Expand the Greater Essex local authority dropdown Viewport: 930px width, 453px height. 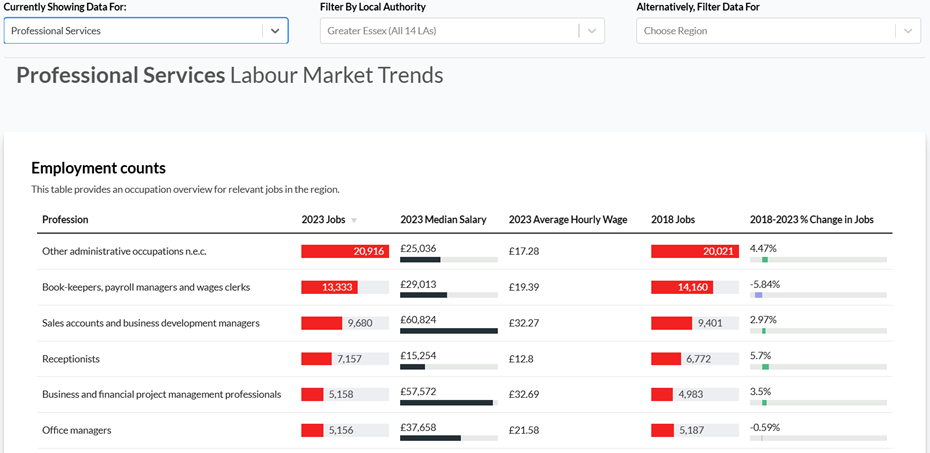592,31
